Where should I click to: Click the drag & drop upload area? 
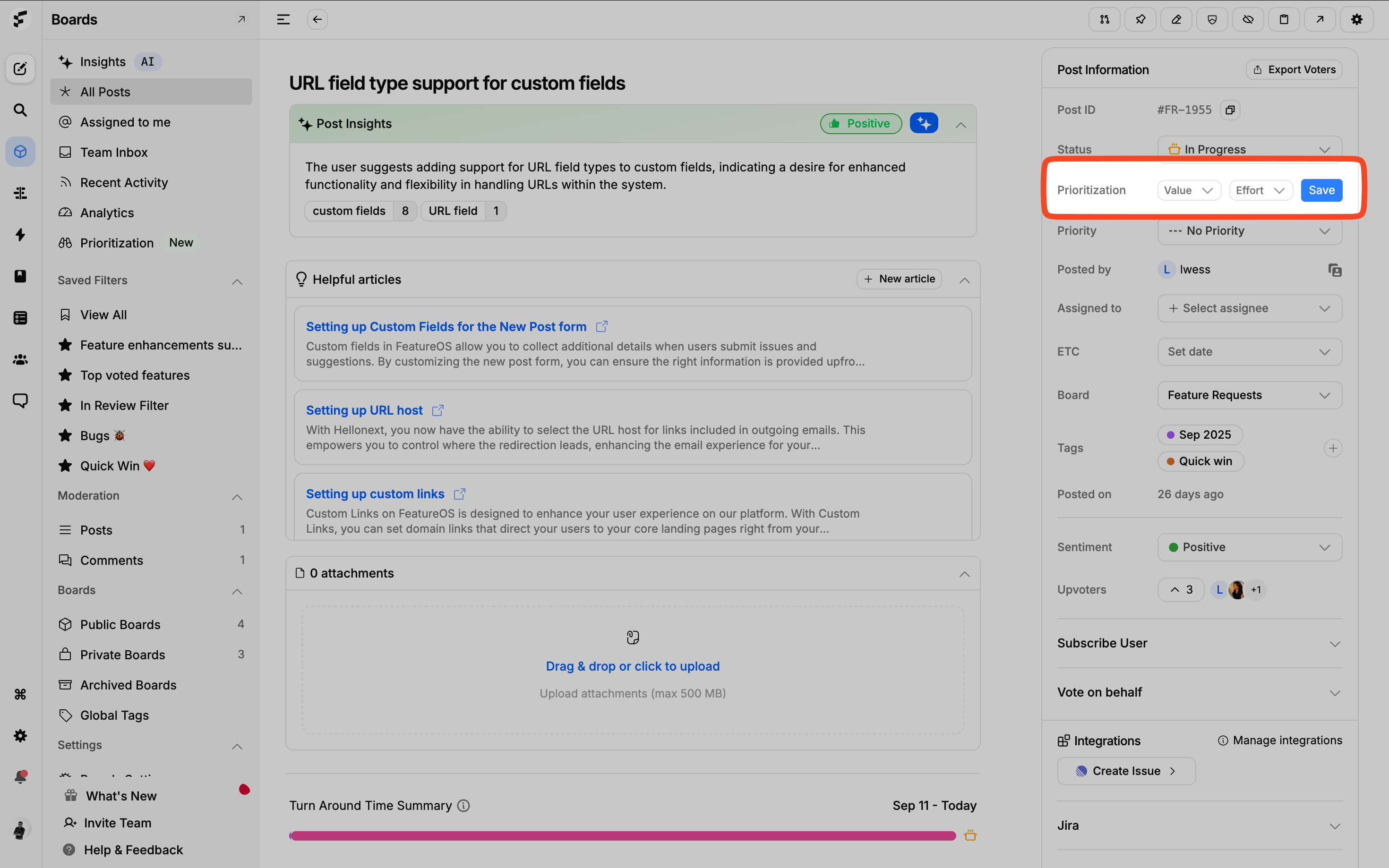click(632, 666)
